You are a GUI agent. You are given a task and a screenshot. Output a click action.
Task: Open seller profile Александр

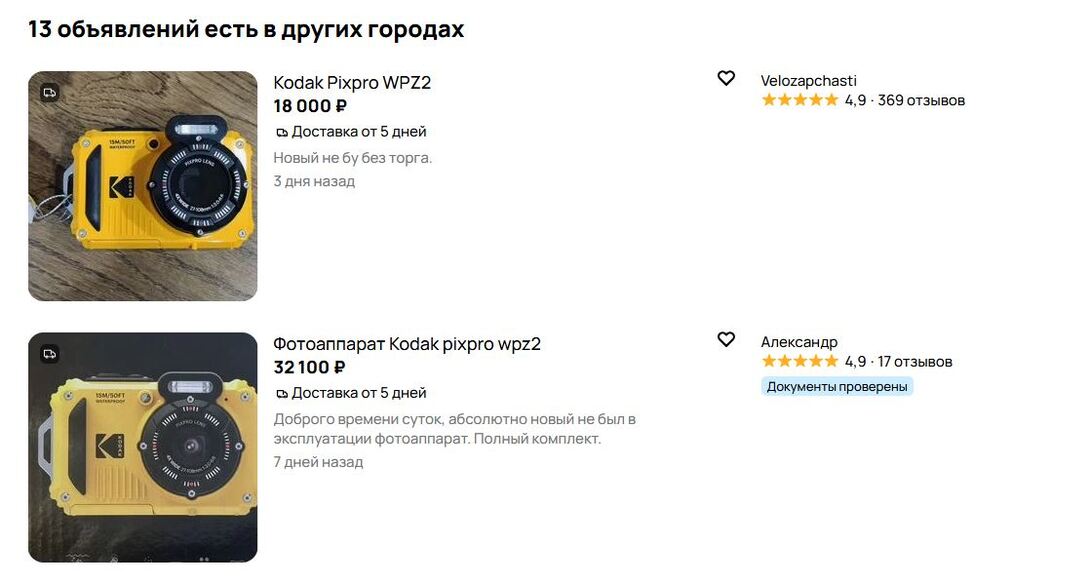pyautogui.click(x=799, y=342)
